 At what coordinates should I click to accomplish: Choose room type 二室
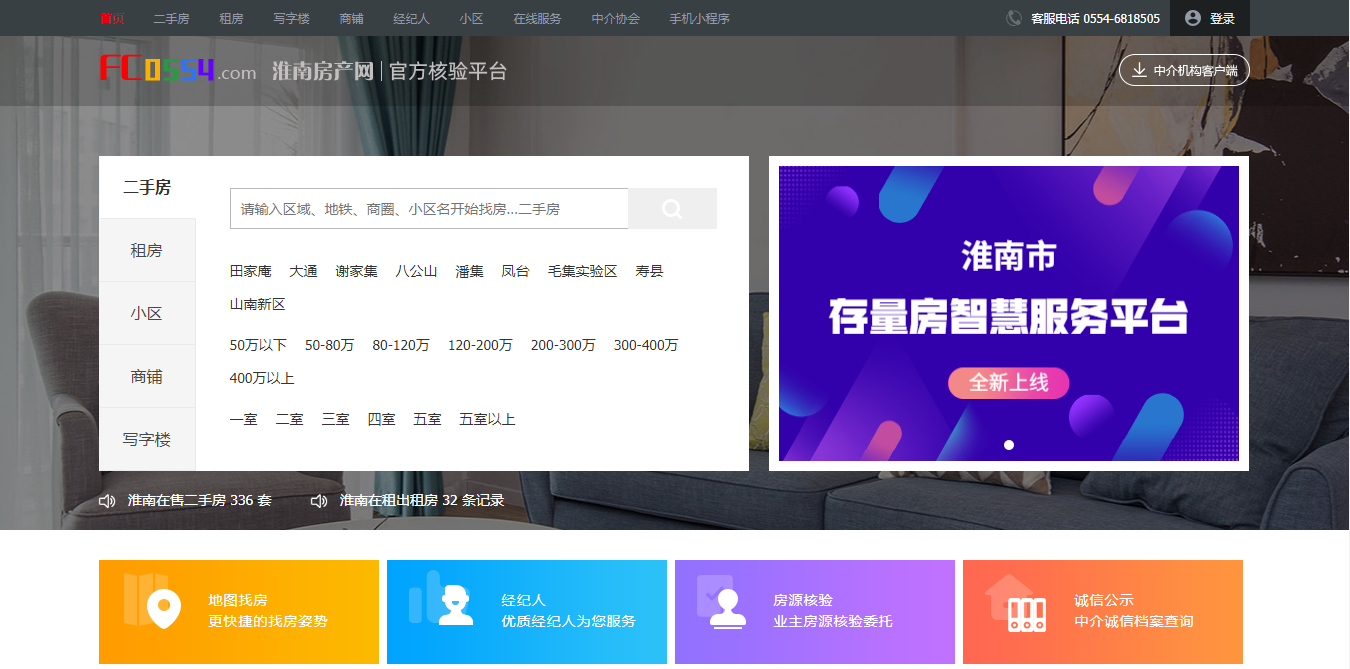click(289, 419)
